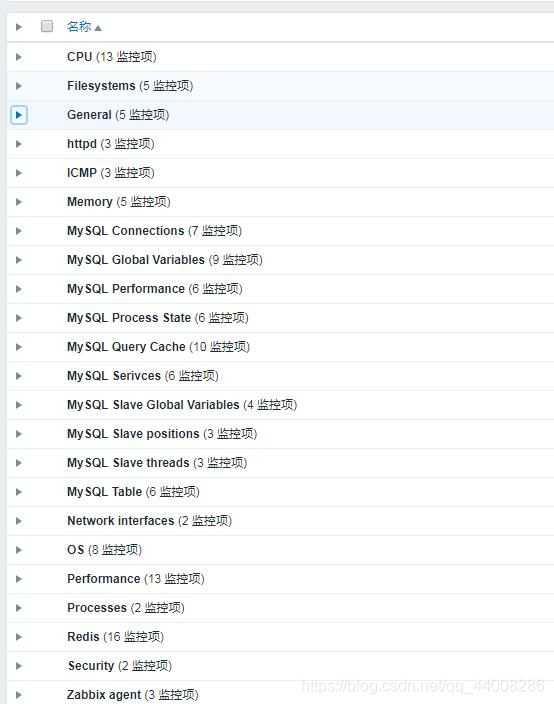Expand the Memory group arrow
The width and height of the screenshot is (554, 704).
click(x=18, y=202)
